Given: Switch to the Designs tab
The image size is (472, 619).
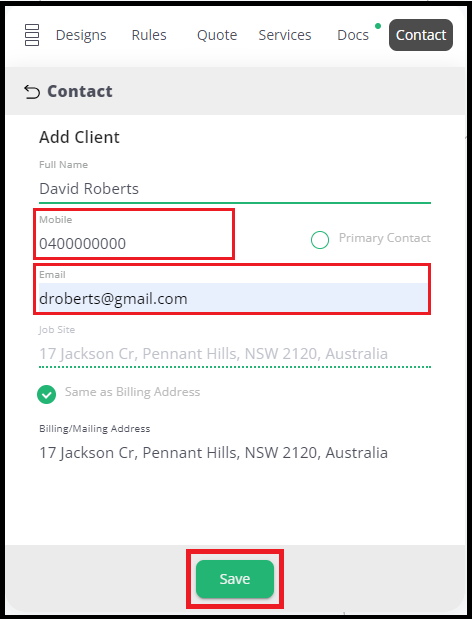Looking at the screenshot, I should (x=81, y=35).
